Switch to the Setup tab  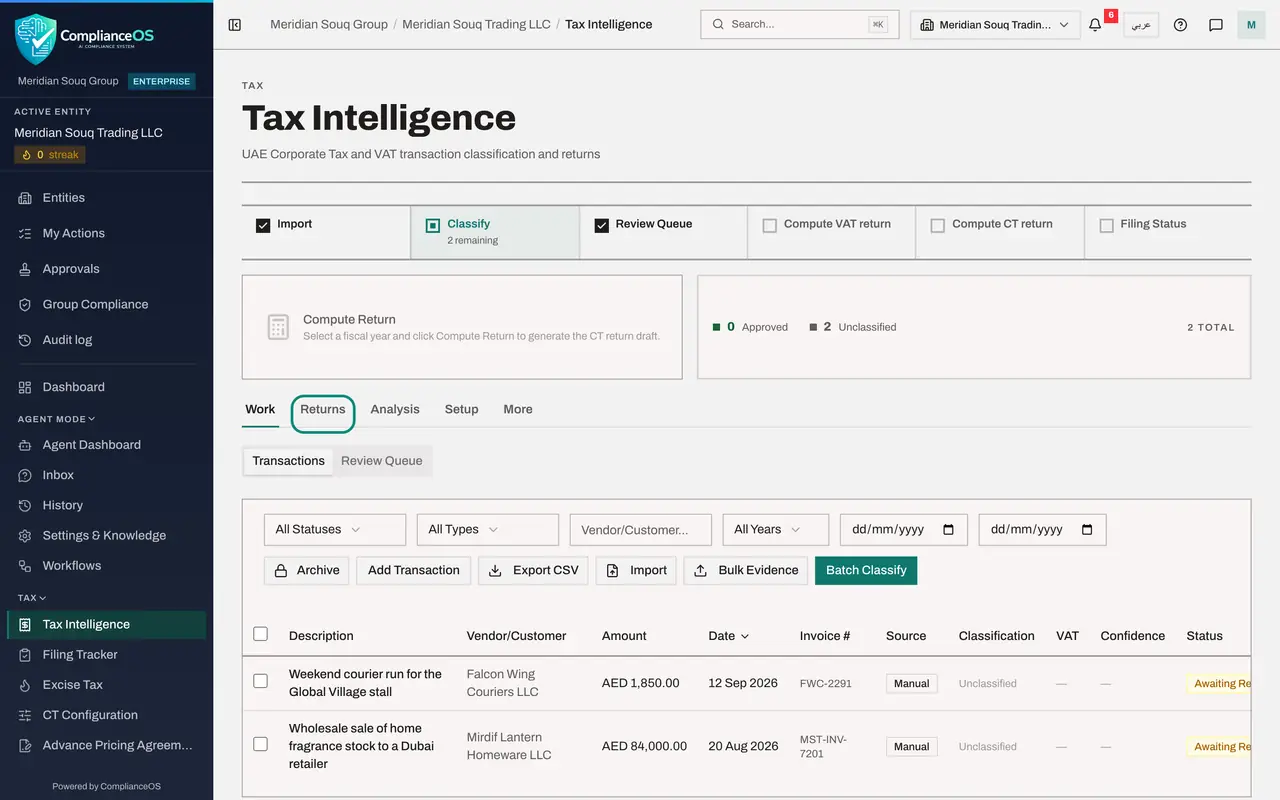tap(462, 410)
